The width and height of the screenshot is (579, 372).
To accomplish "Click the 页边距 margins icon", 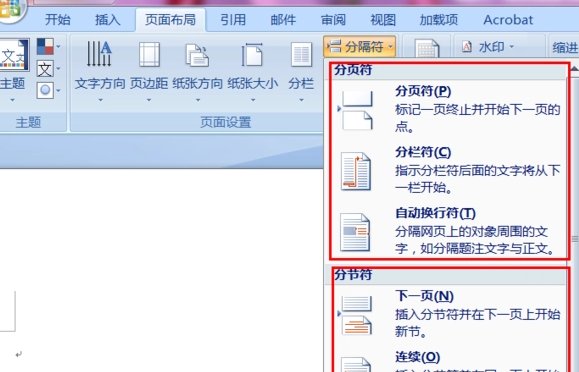I will pos(149,54).
